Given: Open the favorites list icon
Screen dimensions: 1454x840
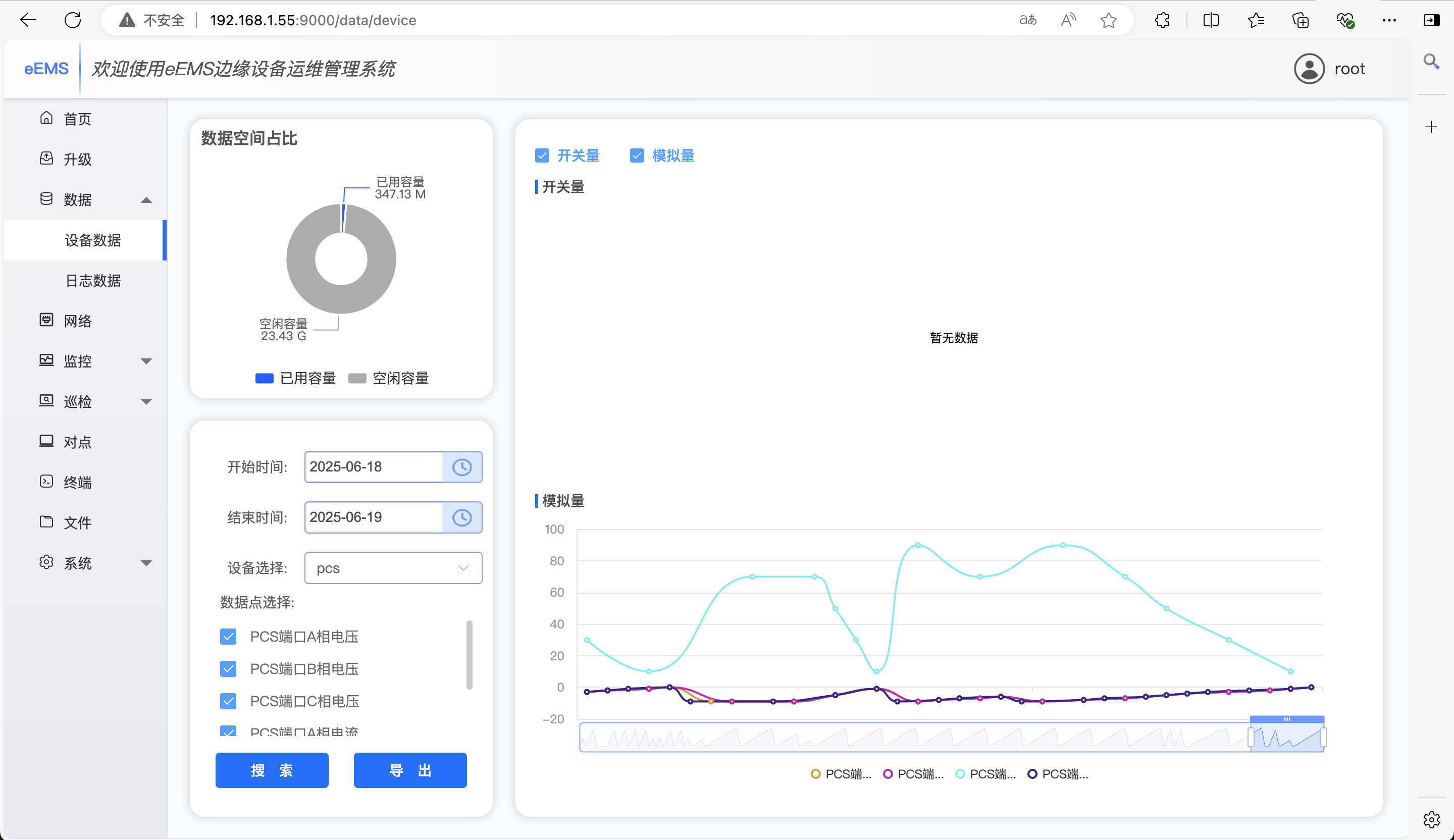Looking at the screenshot, I should point(1256,20).
